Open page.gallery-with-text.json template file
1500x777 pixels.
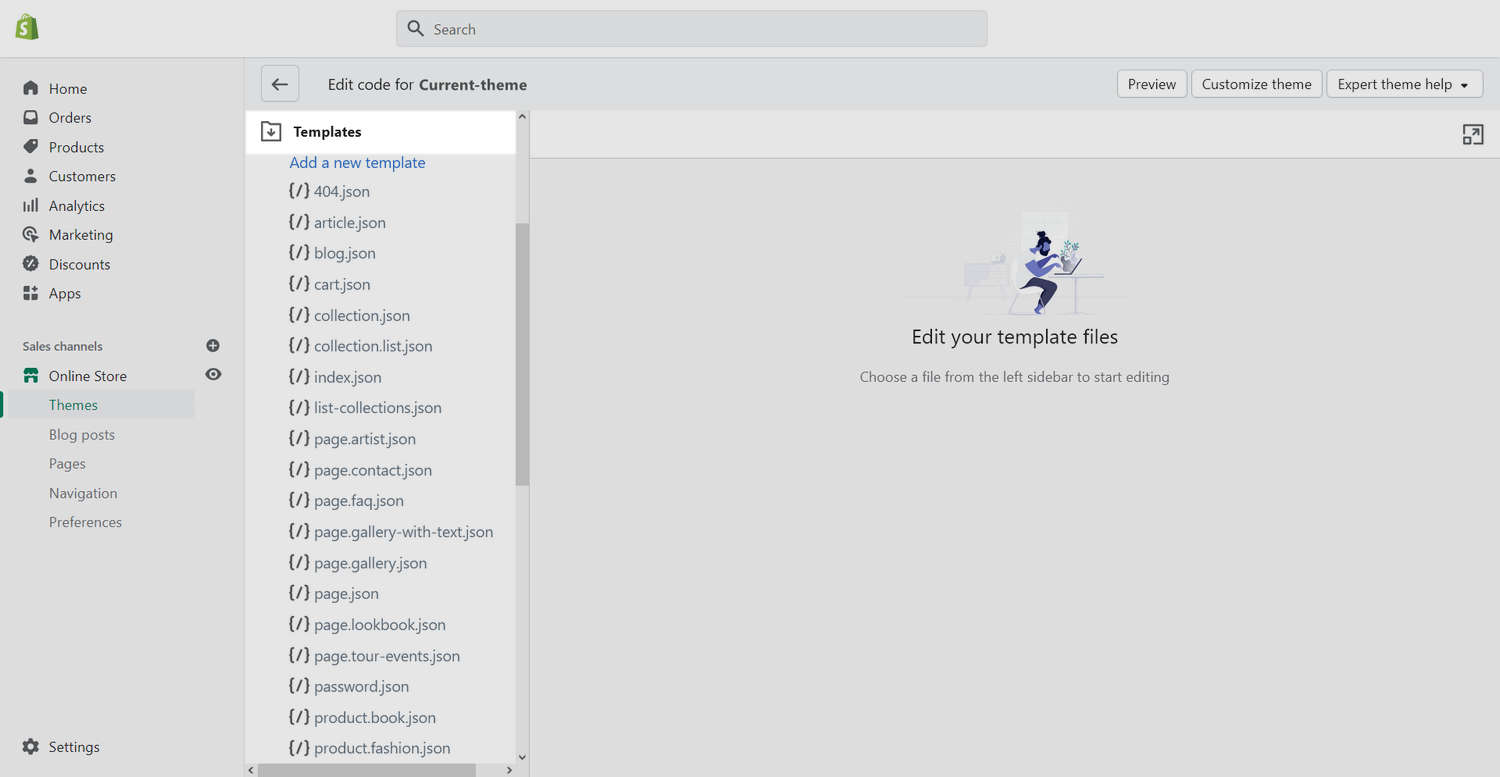404,532
